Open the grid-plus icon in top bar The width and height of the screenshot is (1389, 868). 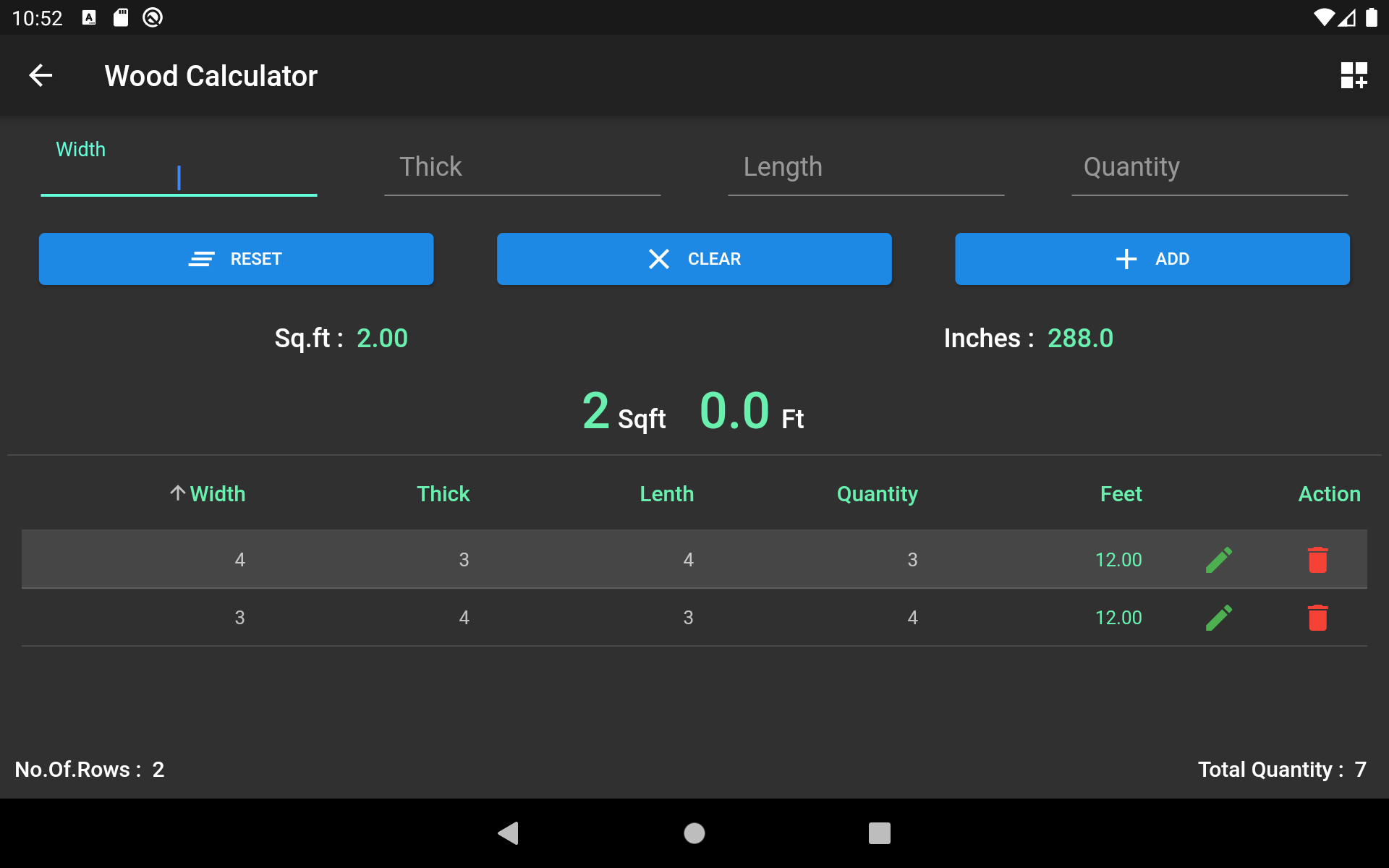(1353, 75)
